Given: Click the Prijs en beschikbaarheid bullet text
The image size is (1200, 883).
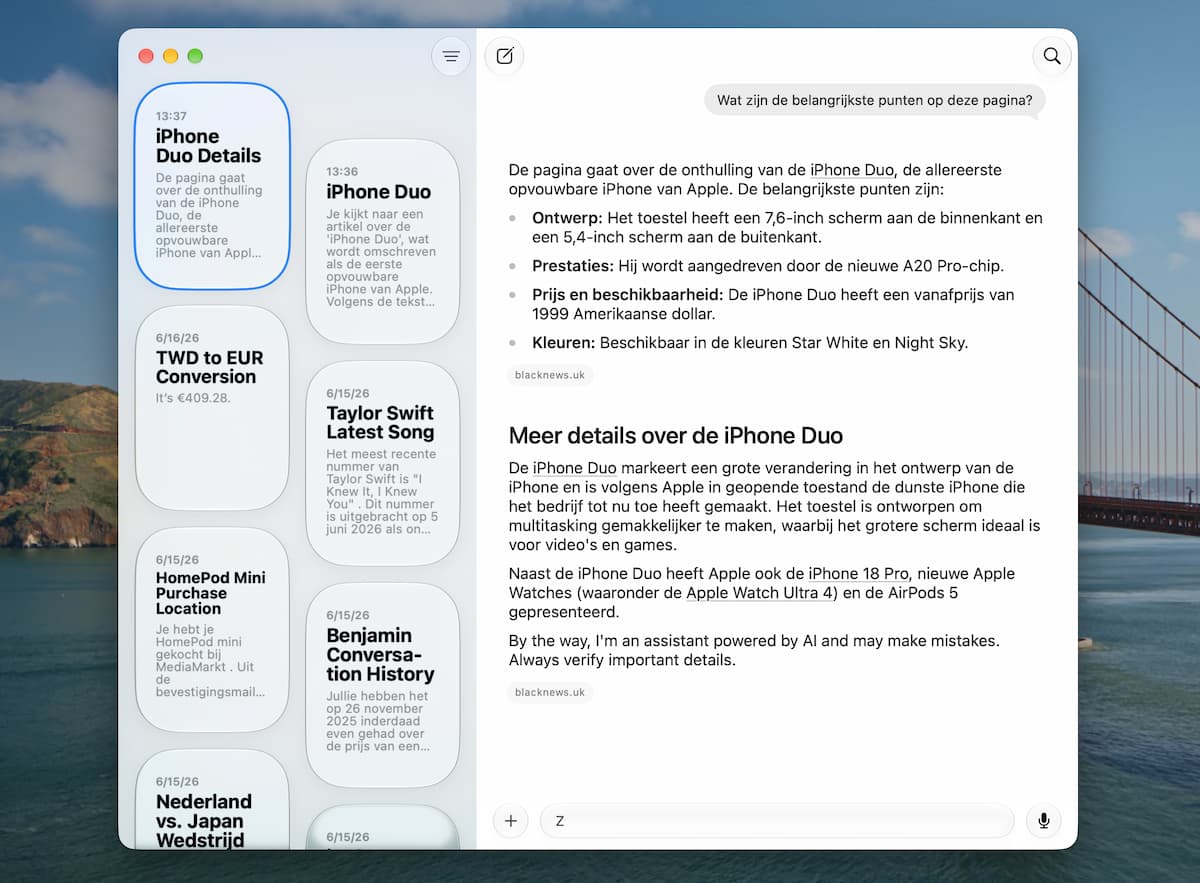Looking at the screenshot, I should 773,304.
